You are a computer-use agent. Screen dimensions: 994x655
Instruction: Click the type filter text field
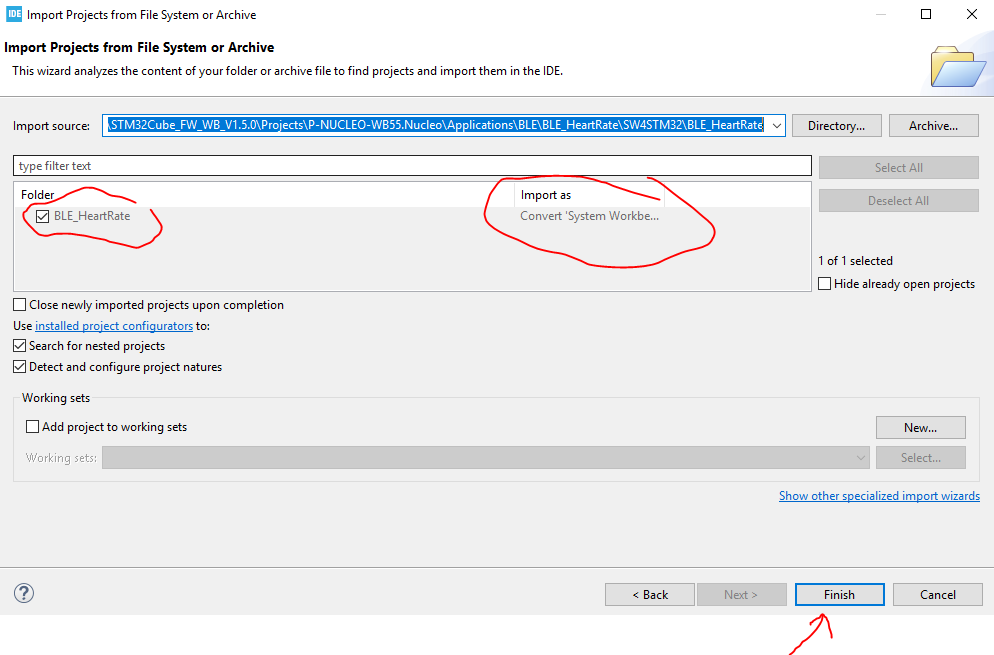412,165
